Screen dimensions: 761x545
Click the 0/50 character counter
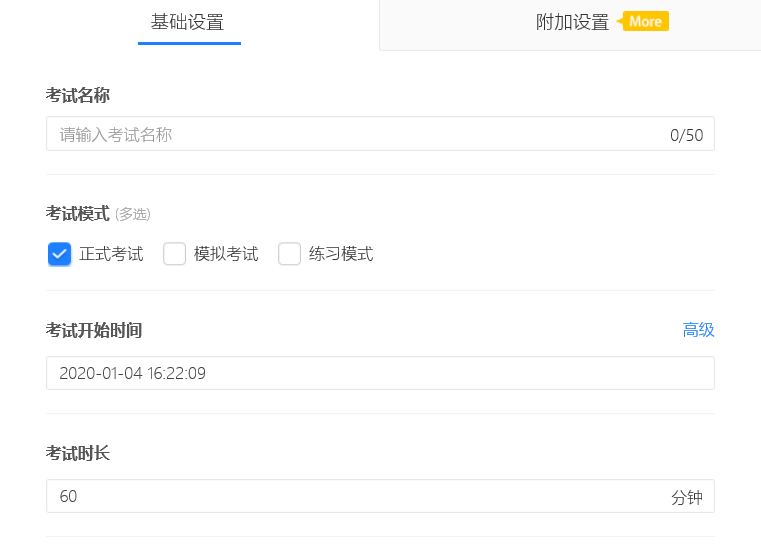(686, 135)
